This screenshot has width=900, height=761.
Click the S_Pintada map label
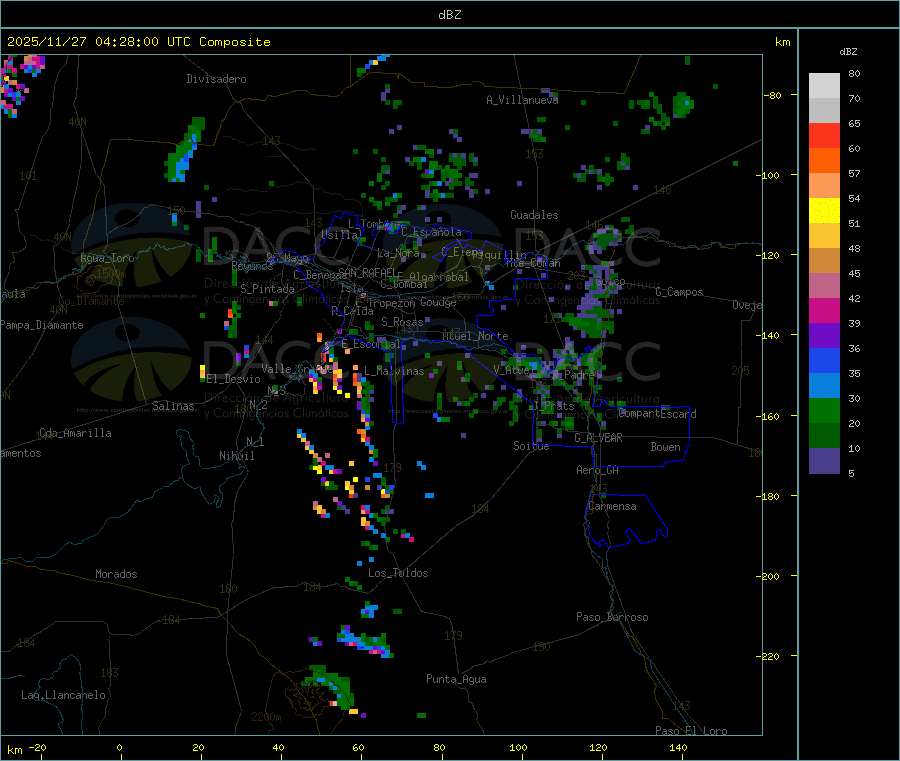(267, 289)
